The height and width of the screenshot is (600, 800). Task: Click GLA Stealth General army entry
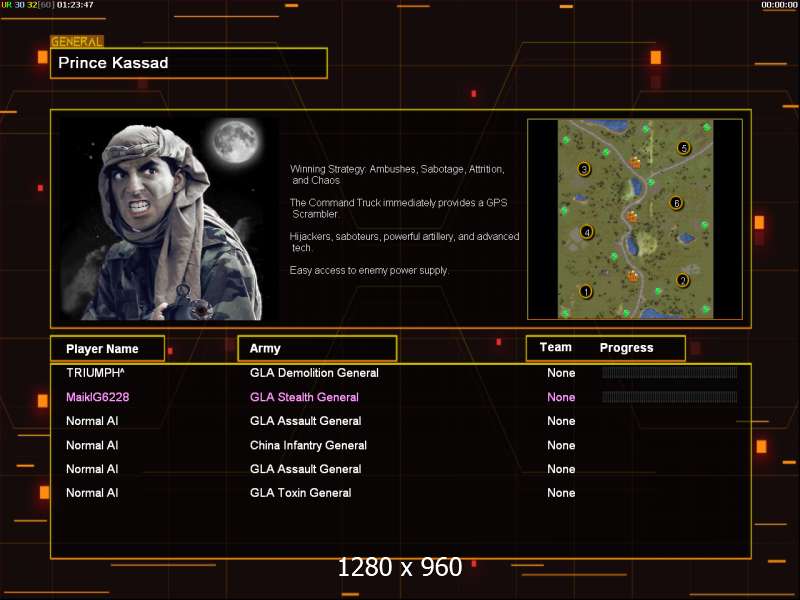(304, 397)
